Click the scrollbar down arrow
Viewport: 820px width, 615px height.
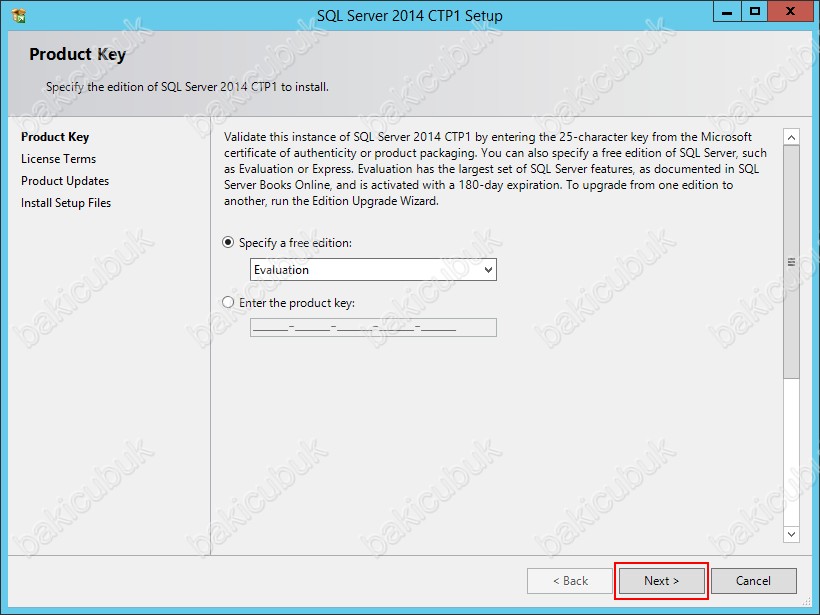791,534
